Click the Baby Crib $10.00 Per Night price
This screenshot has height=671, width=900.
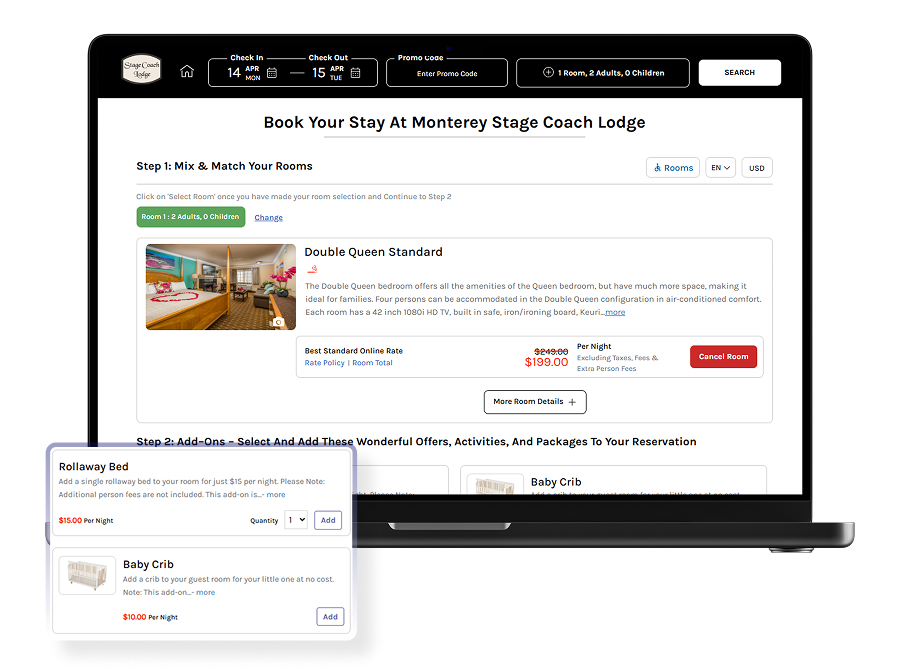click(x=150, y=617)
